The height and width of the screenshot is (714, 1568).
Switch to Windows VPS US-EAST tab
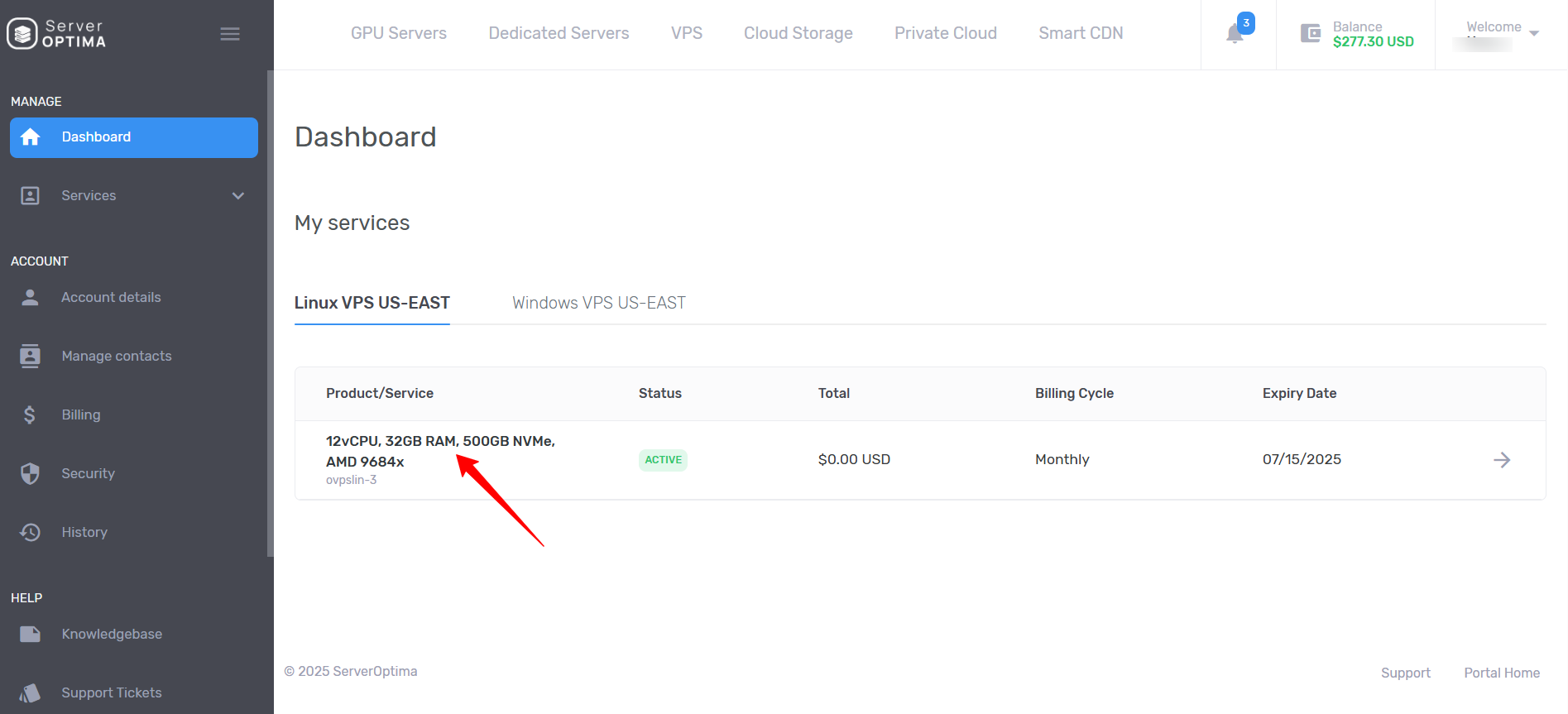[x=599, y=303]
